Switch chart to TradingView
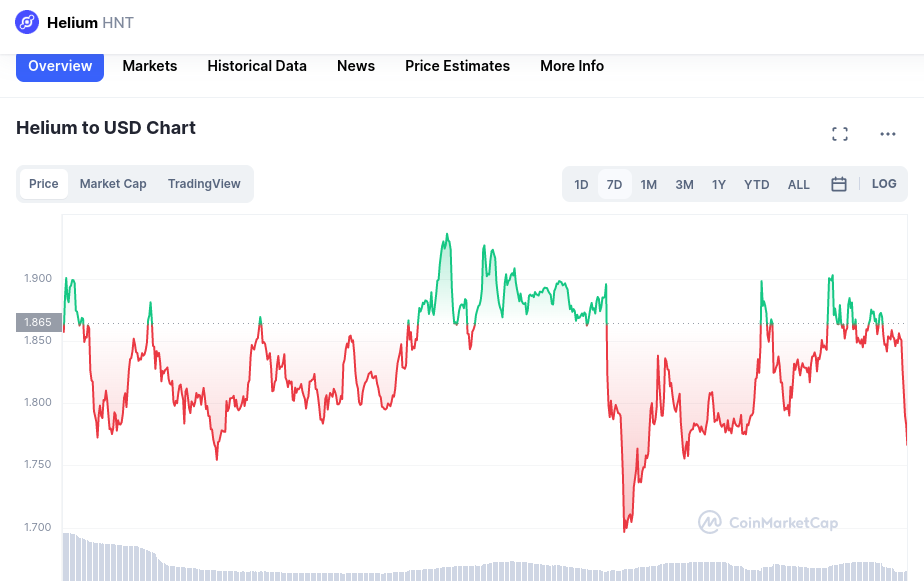The image size is (924, 581). (x=204, y=184)
